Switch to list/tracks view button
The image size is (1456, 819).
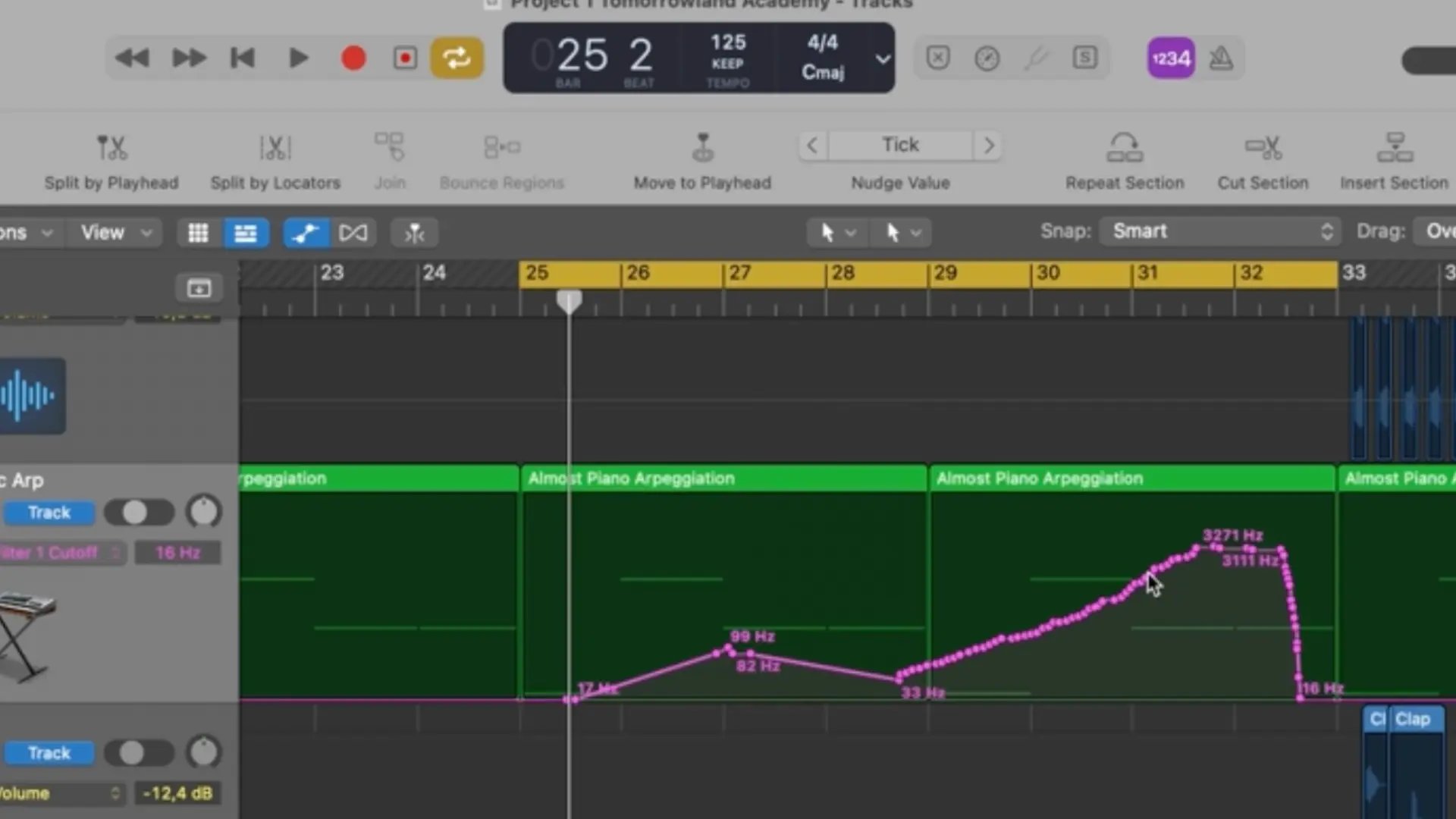tap(245, 233)
